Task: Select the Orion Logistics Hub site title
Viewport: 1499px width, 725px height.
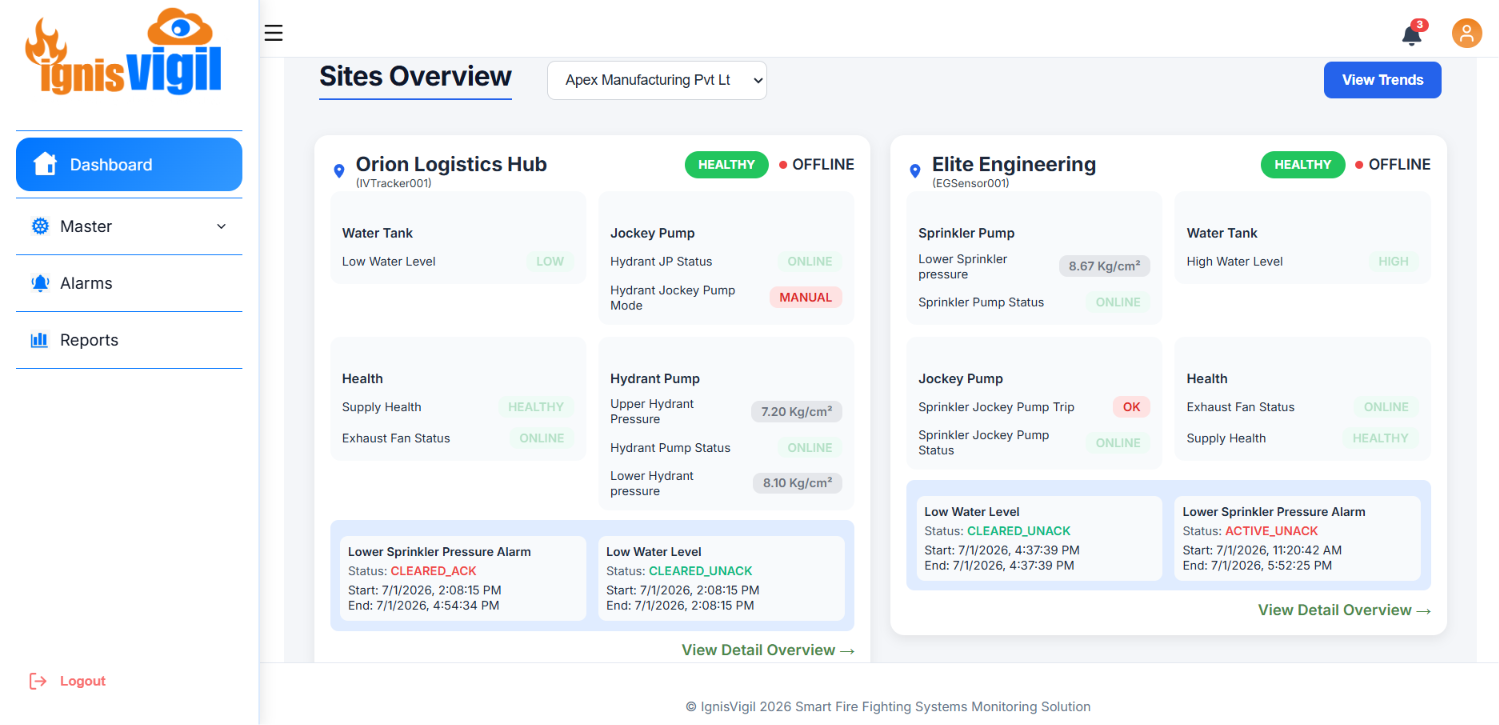Action: pyautogui.click(x=451, y=164)
